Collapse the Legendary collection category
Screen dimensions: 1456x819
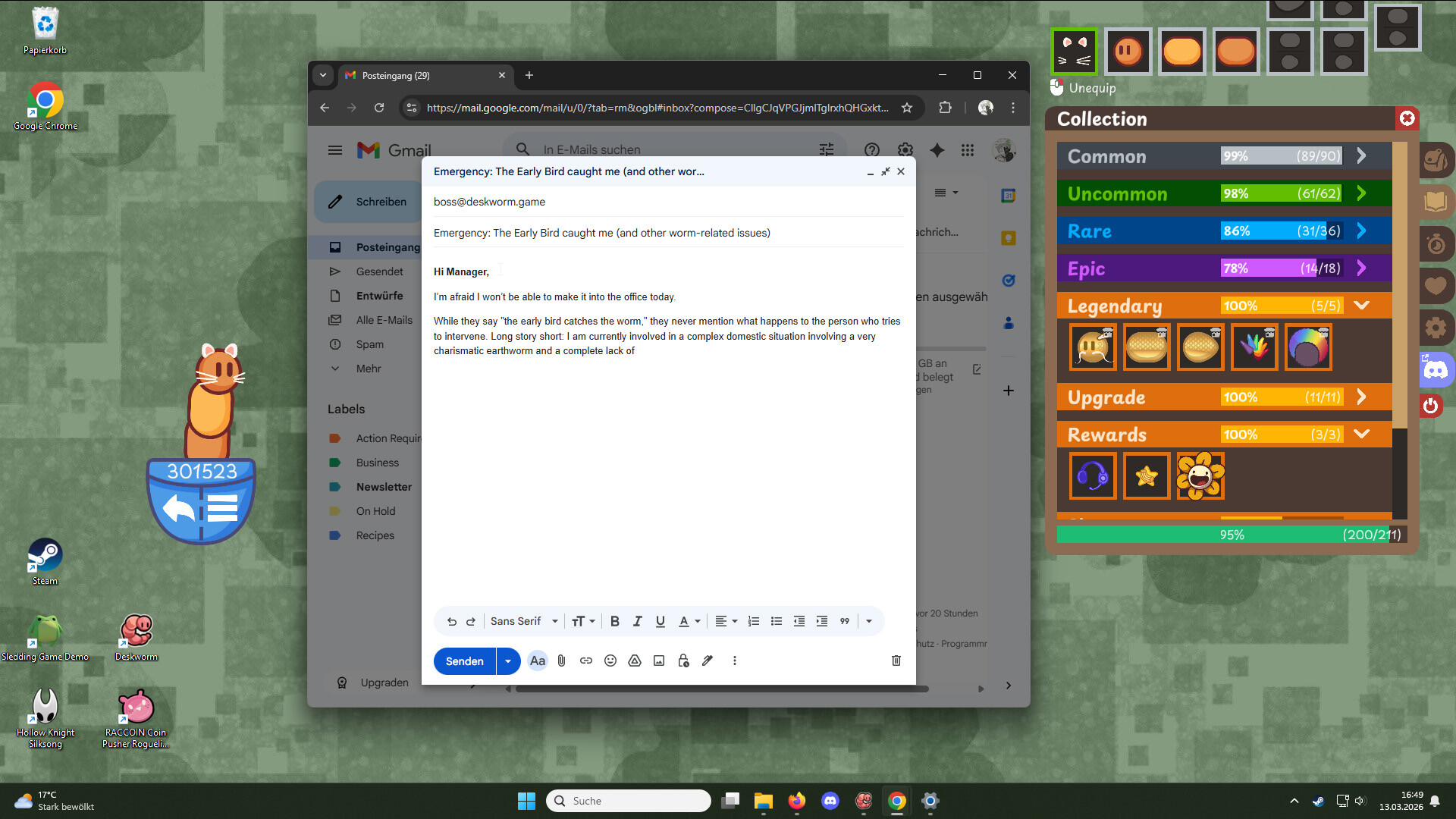pyautogui.click(x=1361, y=305)
